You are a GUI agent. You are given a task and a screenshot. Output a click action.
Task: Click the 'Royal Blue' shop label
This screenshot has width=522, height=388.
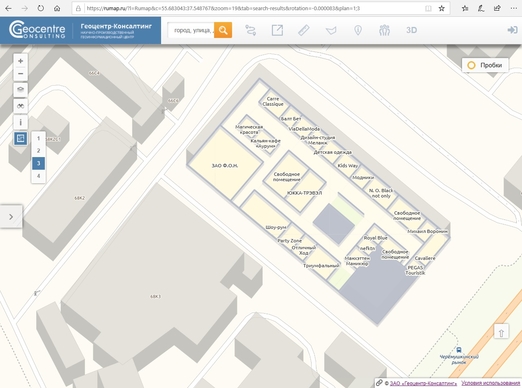376,238
